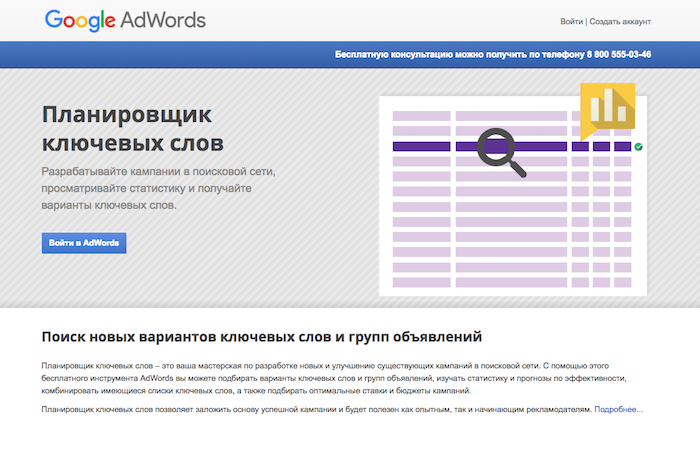The width and height of the screenshot is (700, 472).
Task: Click the magnifying glass icon in illustration
Action: (x=501, y=152)
